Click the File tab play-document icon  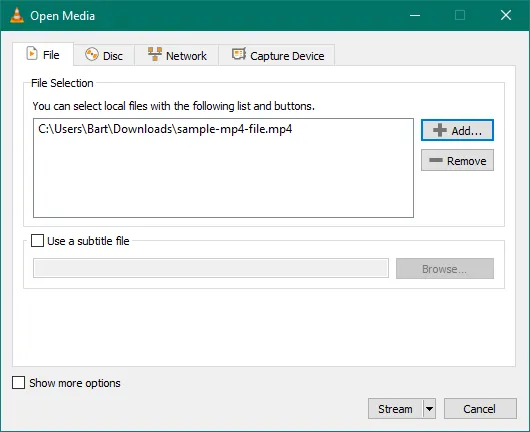click(32, 54)
